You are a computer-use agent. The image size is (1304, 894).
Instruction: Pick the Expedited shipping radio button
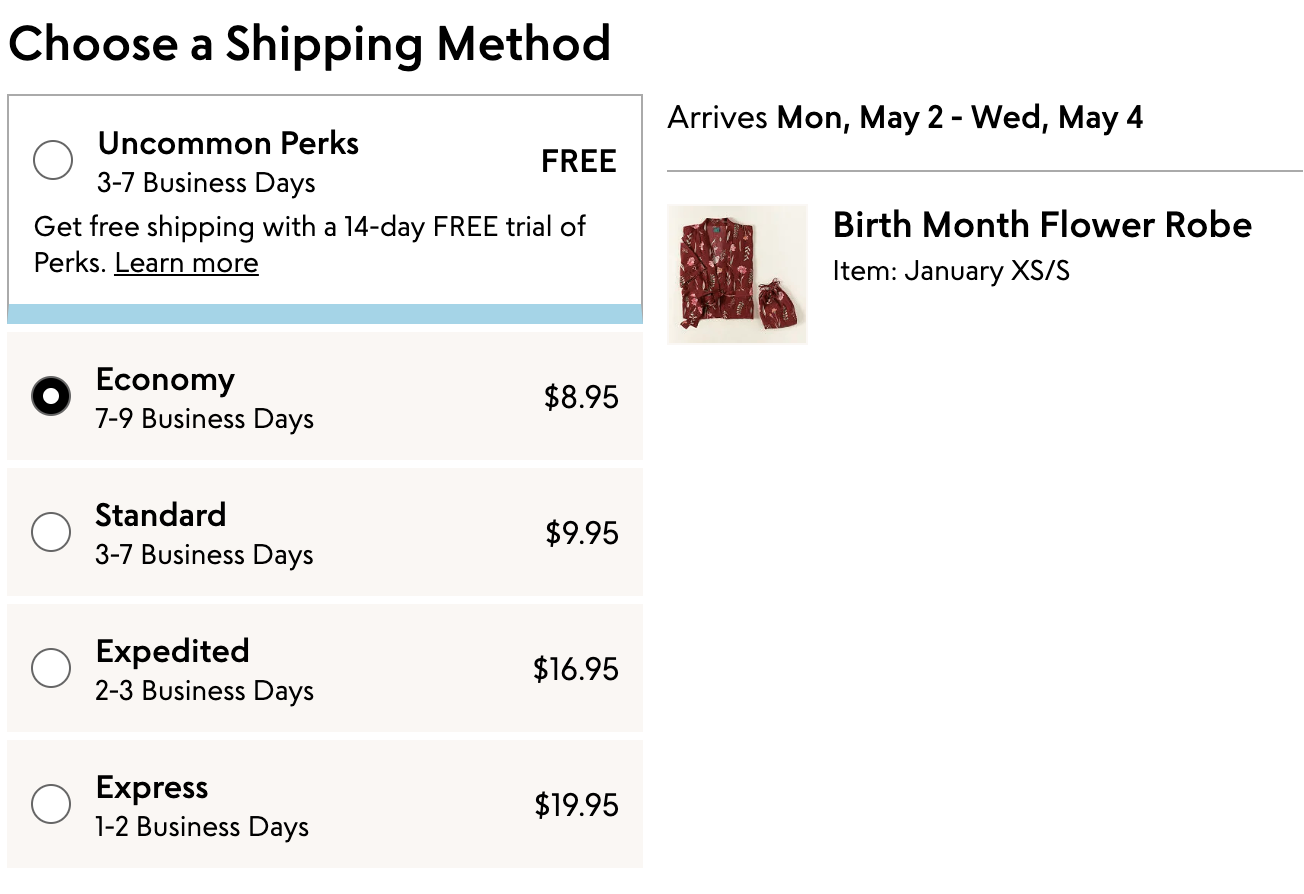point(51,668)
